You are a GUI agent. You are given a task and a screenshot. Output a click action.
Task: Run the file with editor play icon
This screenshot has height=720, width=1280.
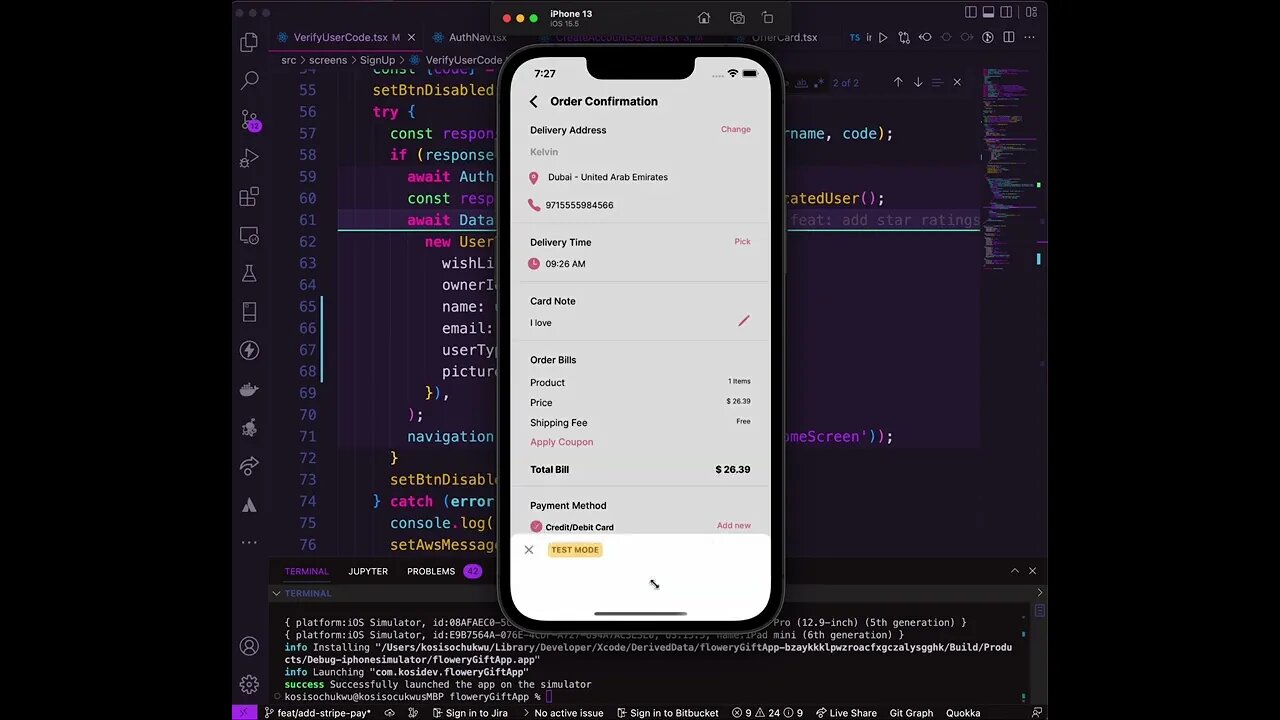(x=883, y=38)
